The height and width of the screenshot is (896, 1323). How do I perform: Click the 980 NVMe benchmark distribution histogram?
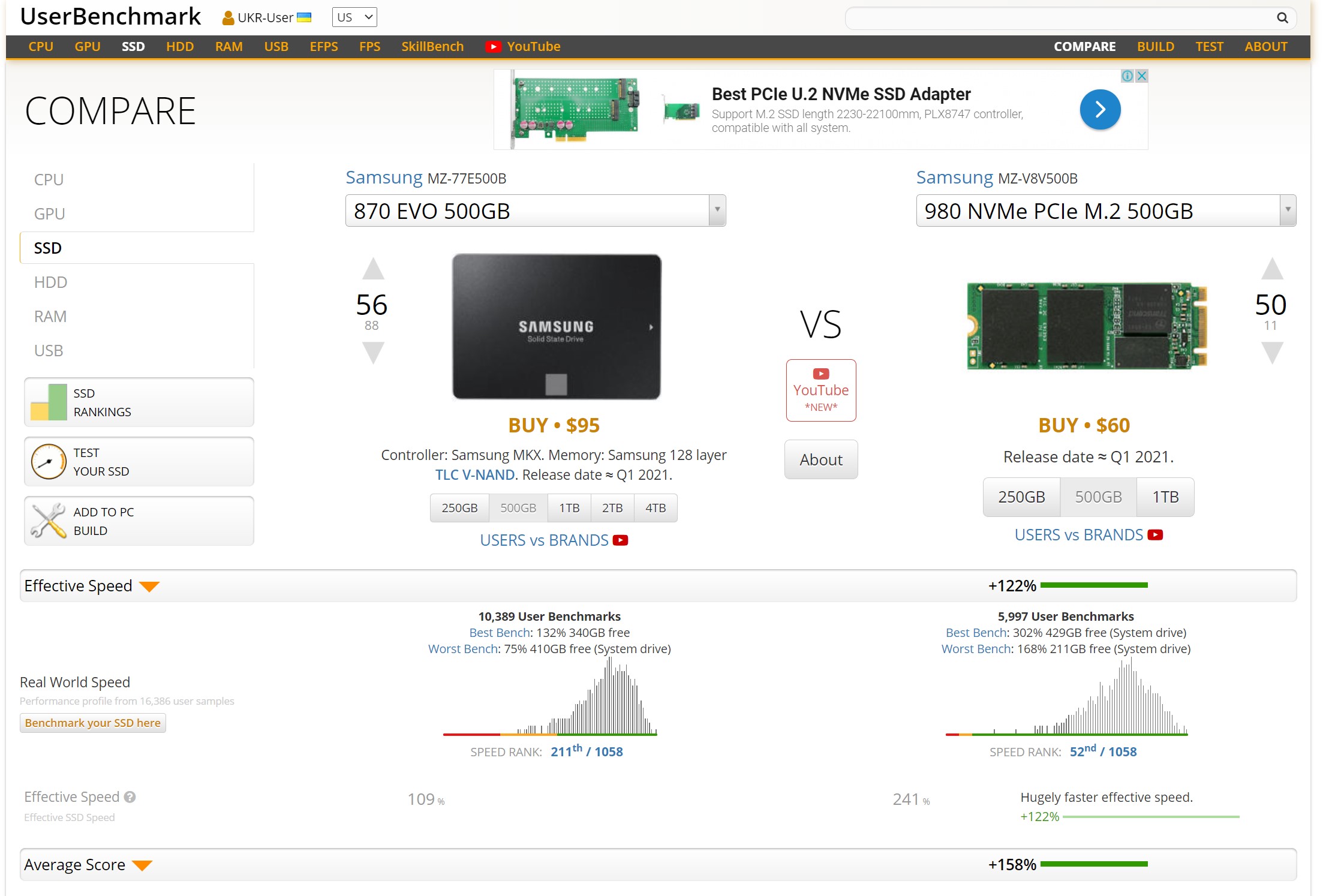point(1066,696)
